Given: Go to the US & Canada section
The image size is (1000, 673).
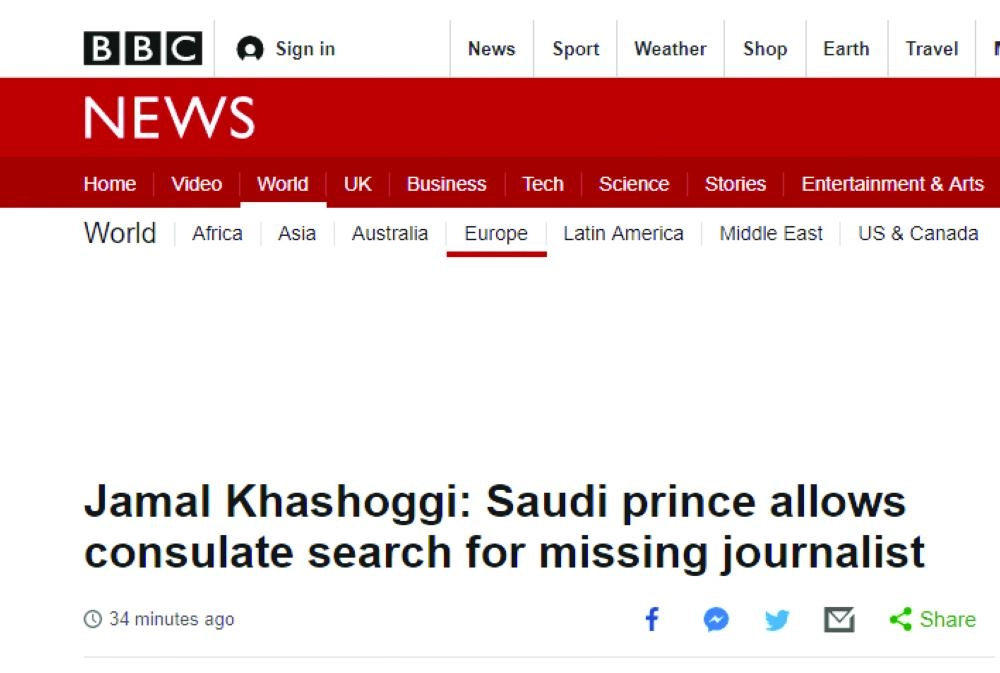Looking at the screenshot, I should click(916, 233).
